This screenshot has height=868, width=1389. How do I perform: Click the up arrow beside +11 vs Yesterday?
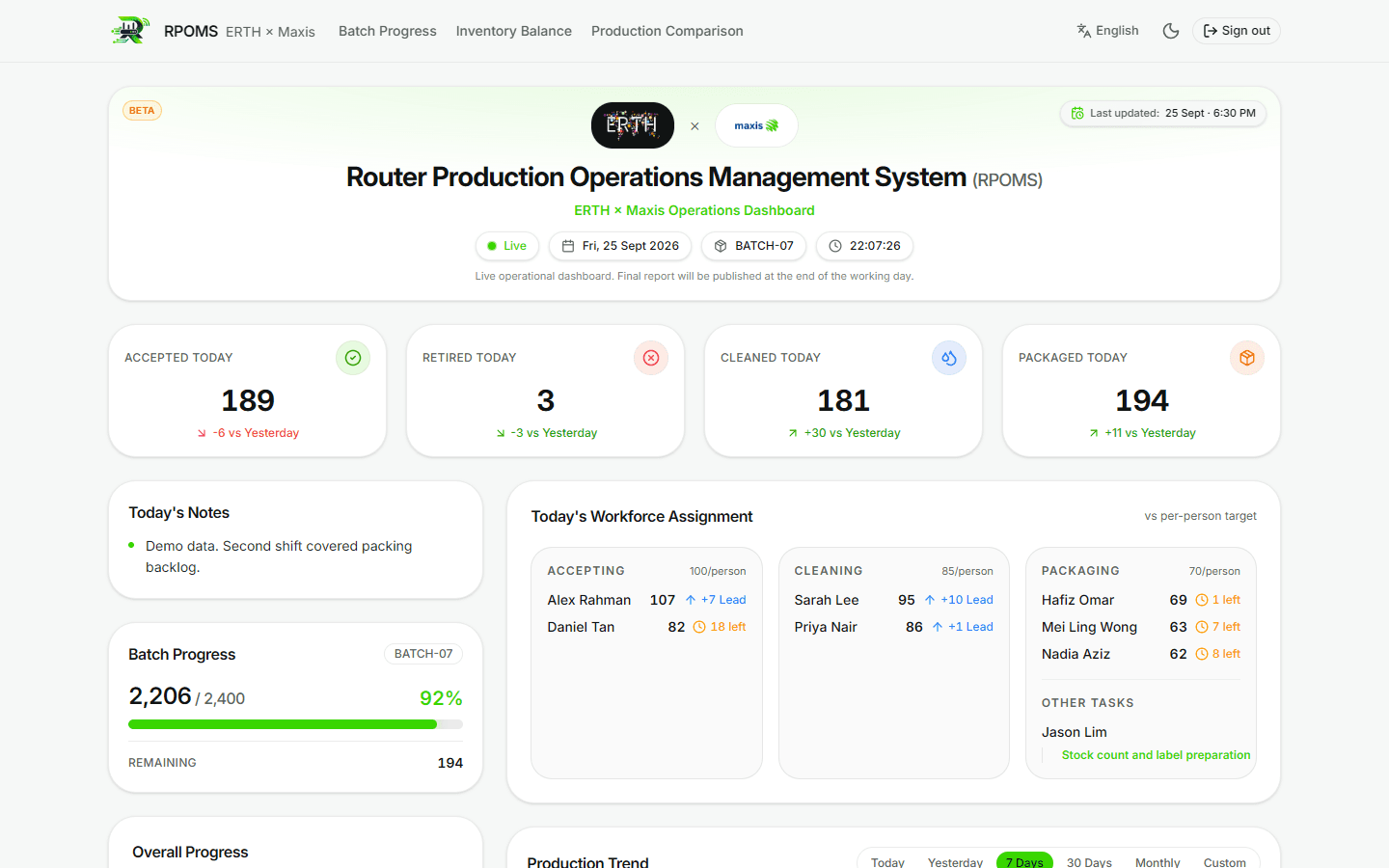1094,433
